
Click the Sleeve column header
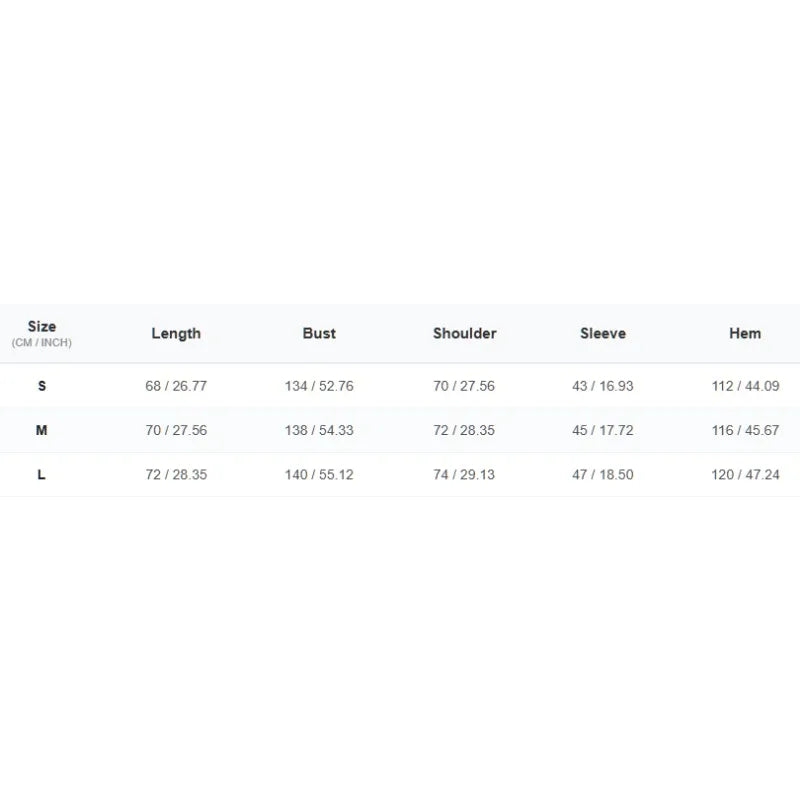tap(603, 333)
